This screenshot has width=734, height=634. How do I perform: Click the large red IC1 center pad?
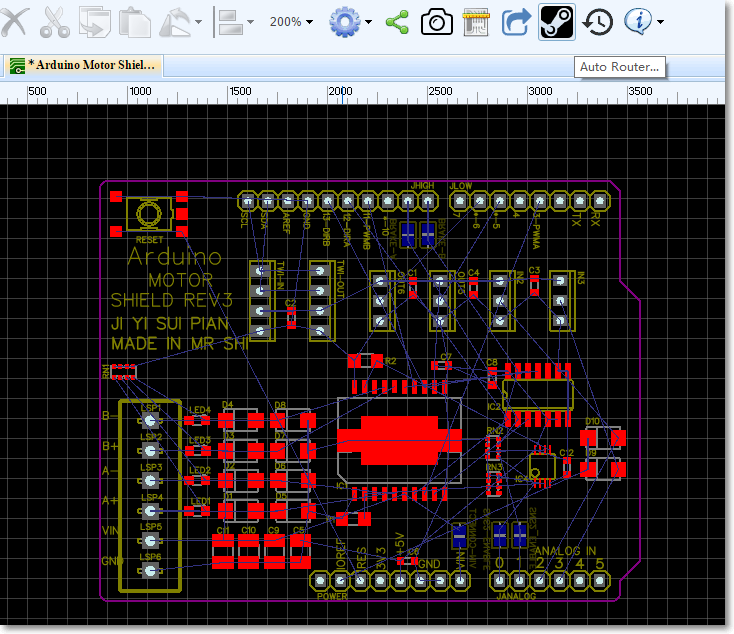[x=399, y=441]
